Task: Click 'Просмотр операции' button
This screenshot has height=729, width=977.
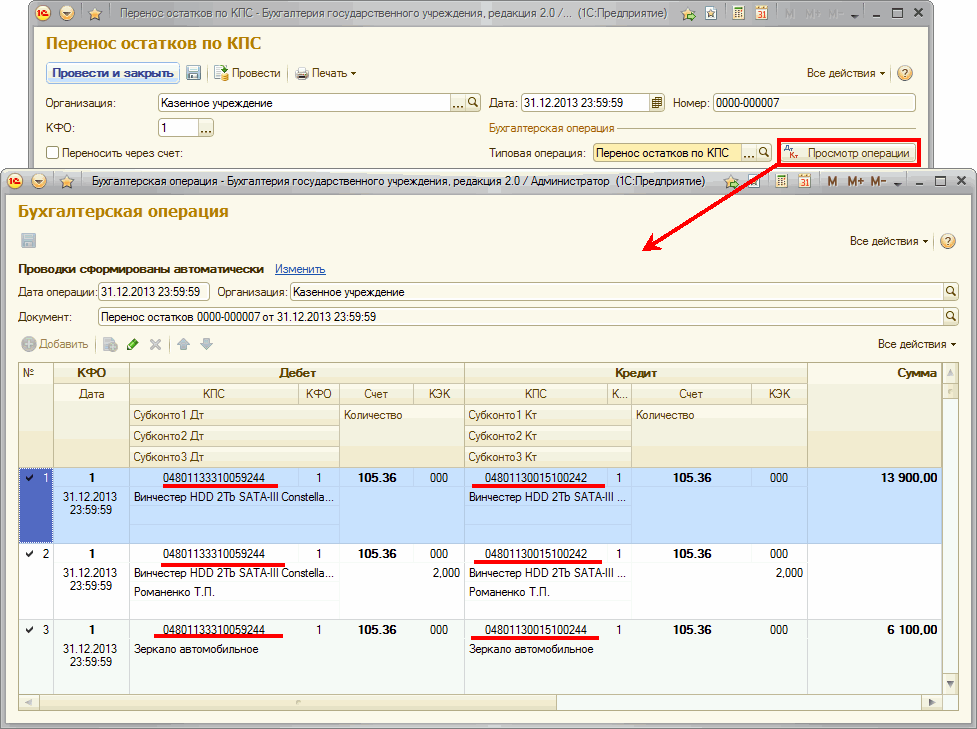Action: click(x=849, y=153)
